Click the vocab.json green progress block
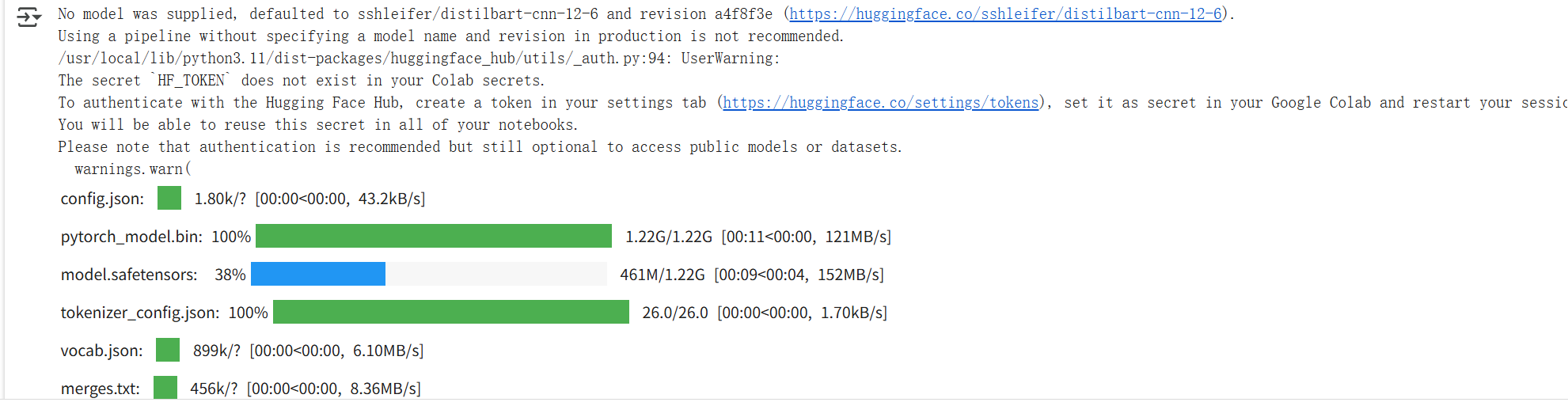Image resolution: width=1568 pixels, height=402 pixels. pyautogui.click(x=168, y=351)
